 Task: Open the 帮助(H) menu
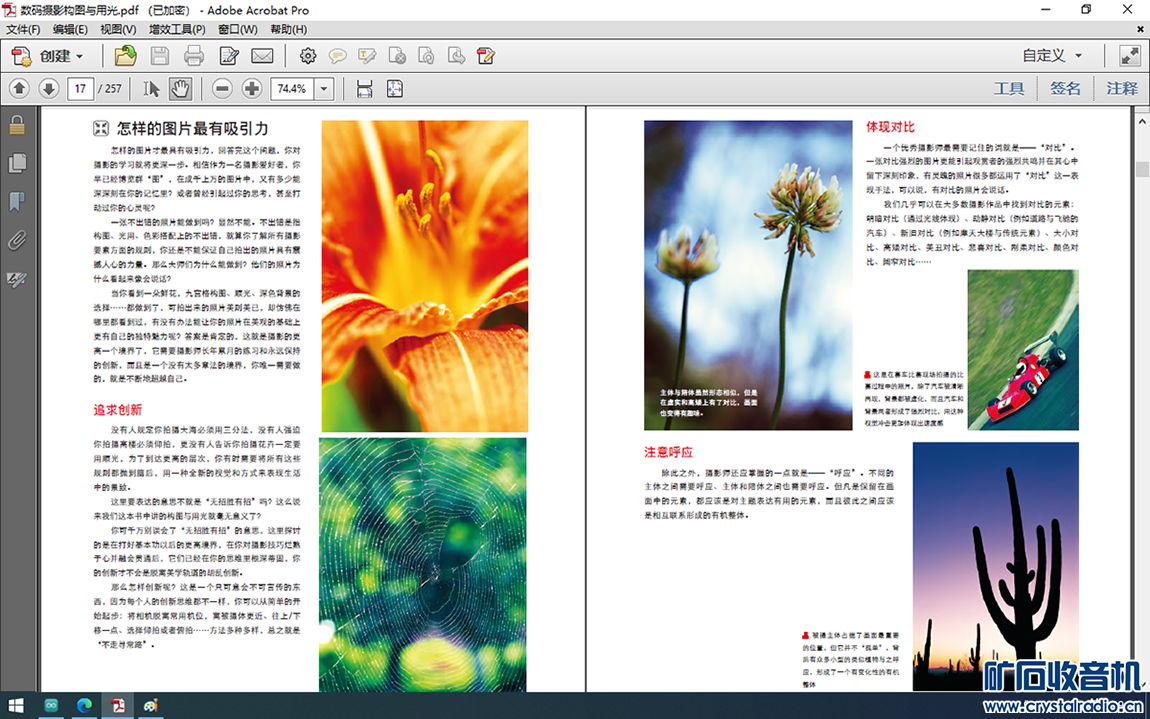pos(289,29)
